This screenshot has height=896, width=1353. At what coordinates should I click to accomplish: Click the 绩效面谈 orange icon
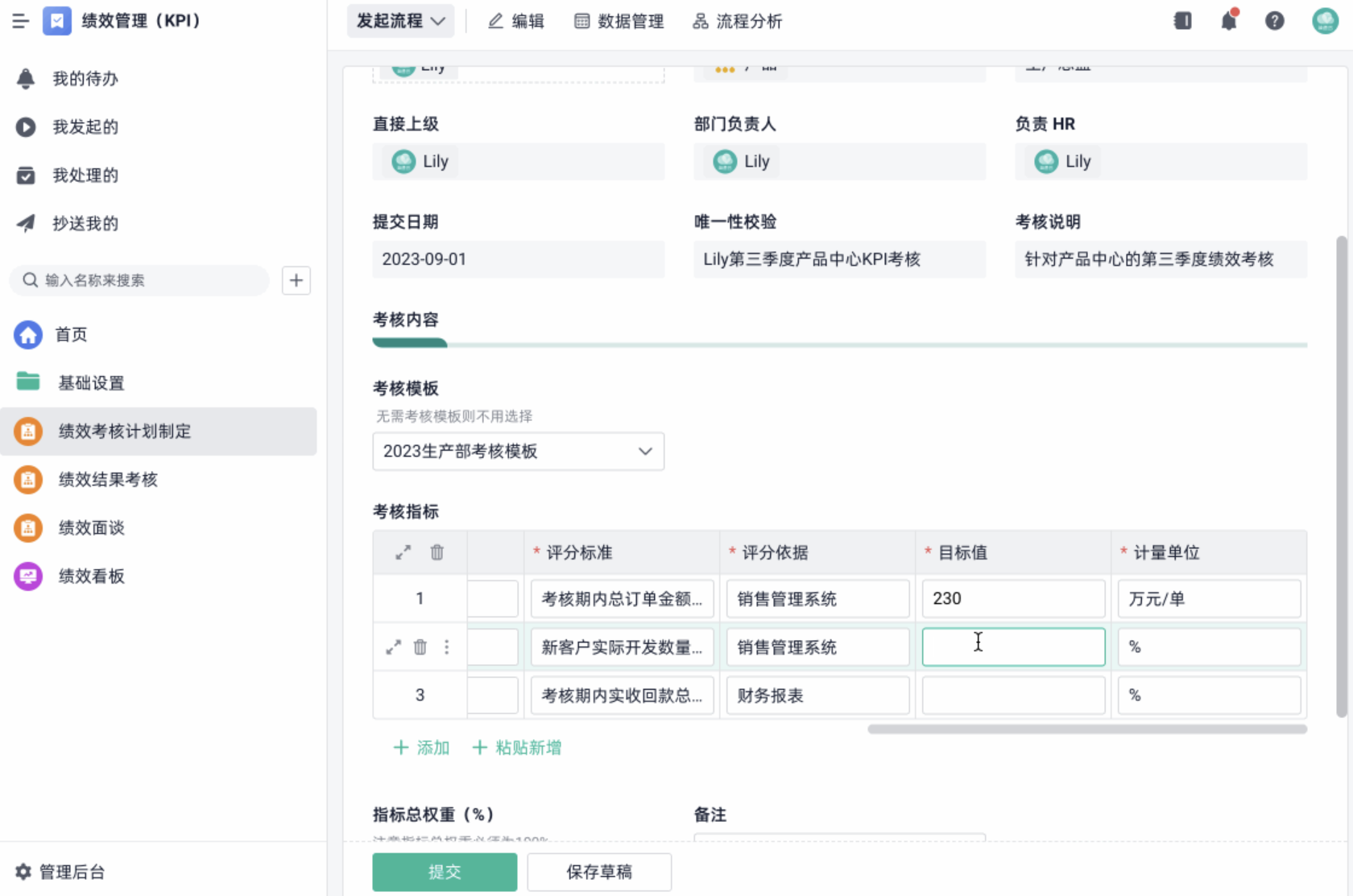(x=28, y=528)
